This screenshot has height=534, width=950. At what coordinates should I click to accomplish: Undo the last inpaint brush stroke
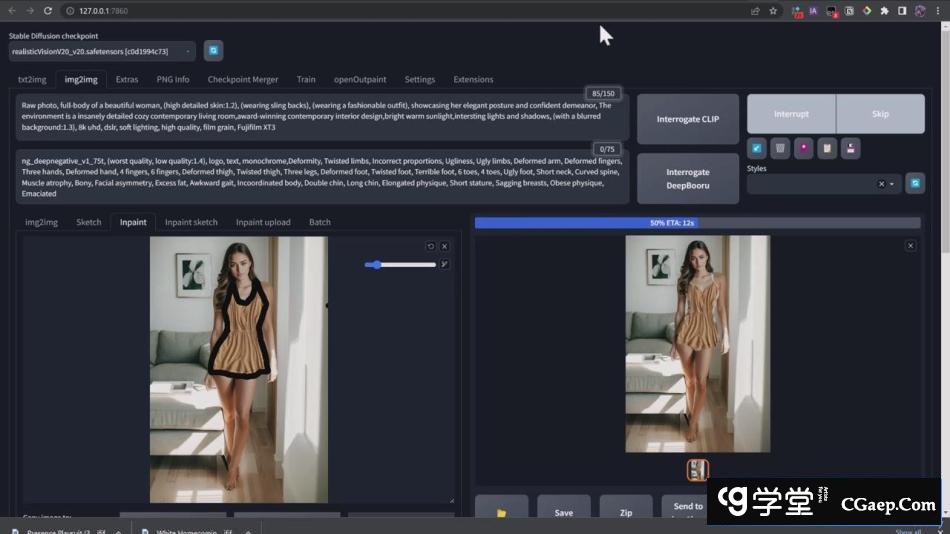[x=431, y=246]
